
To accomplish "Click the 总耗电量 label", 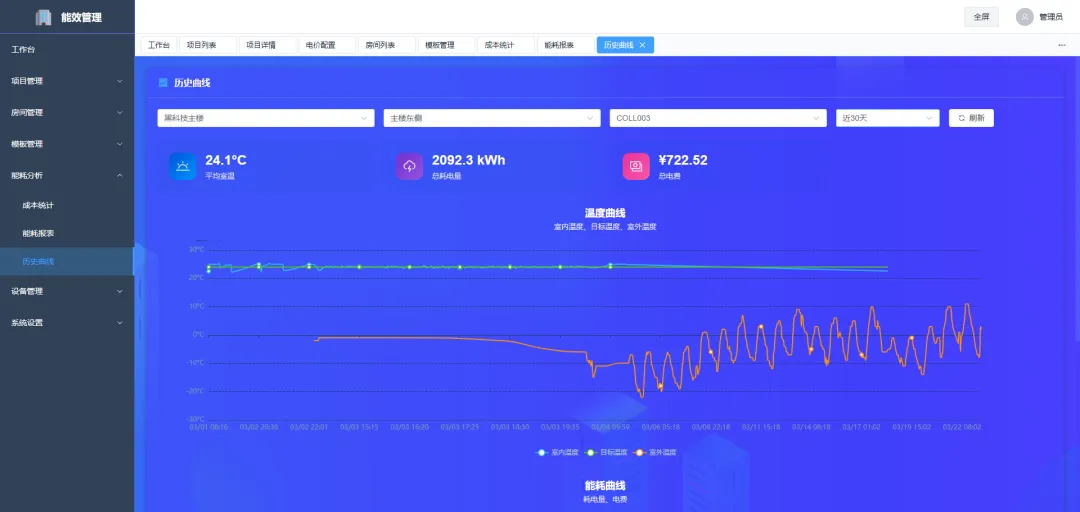I will point(446,176).
